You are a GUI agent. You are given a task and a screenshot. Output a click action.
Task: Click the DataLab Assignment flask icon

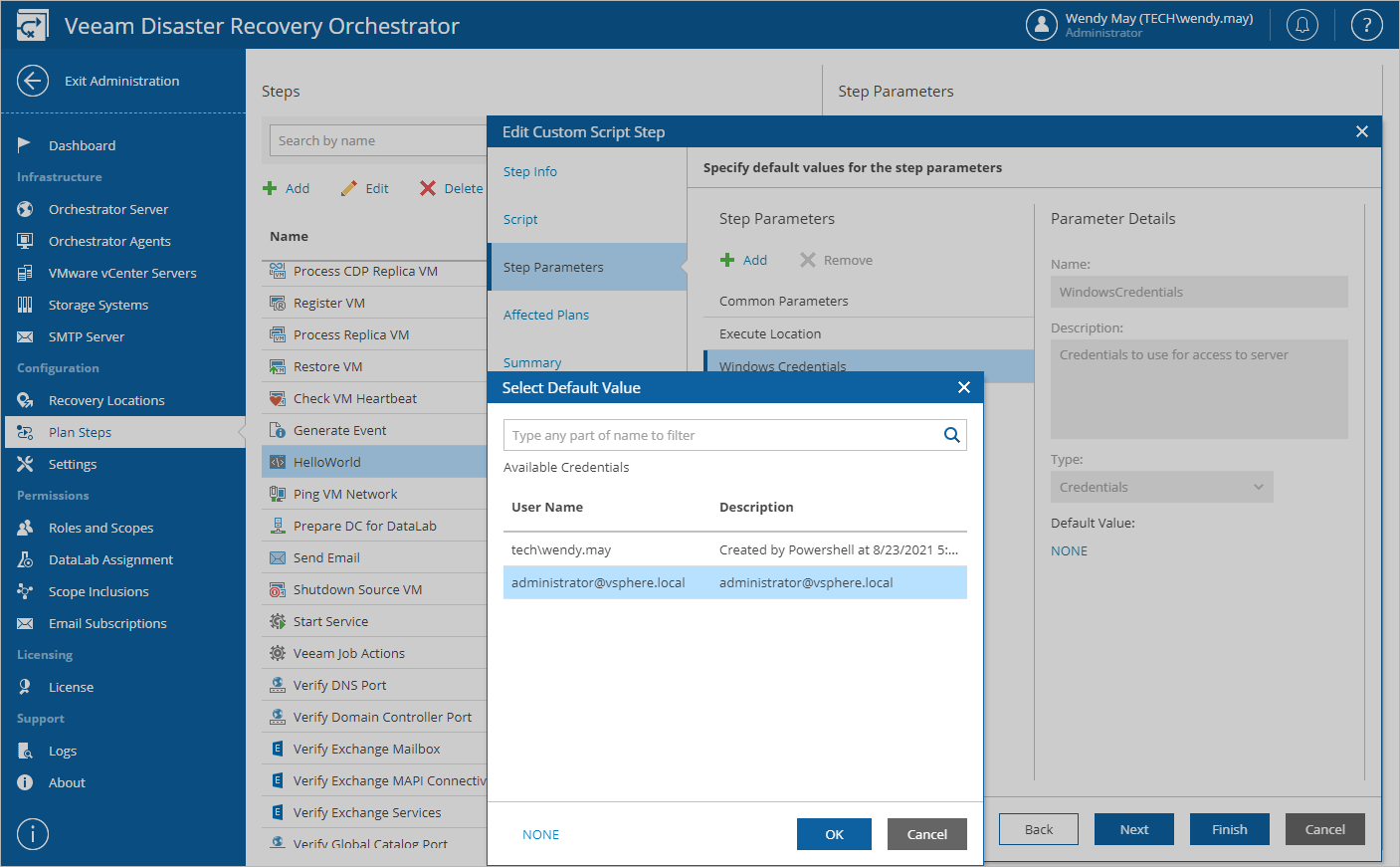[25, 559]
